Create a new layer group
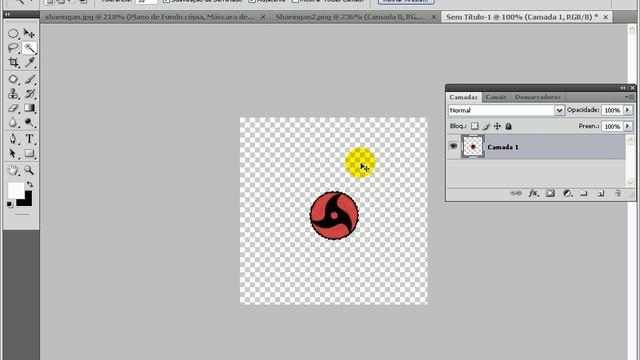 point(584,193)
